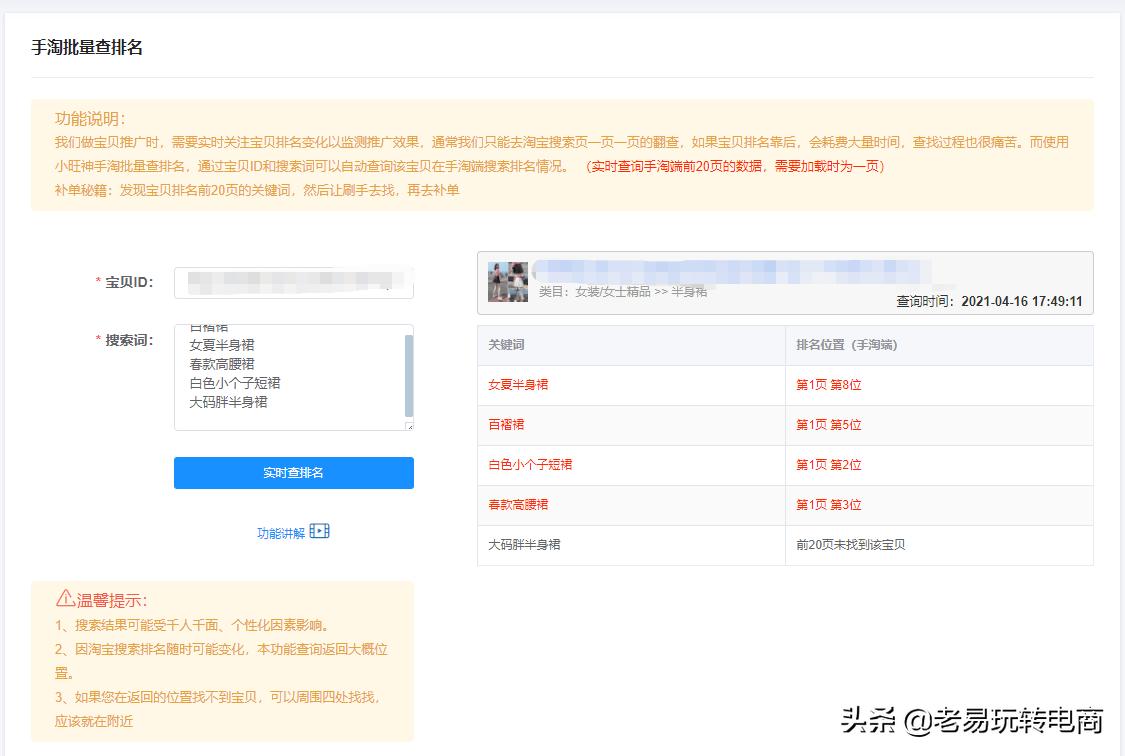Image resolution: width=1125 pixels, height=756 pixels.
Task: Select the keyword 女夏半身裙 in results table
Action: click(x=520, y=384)
